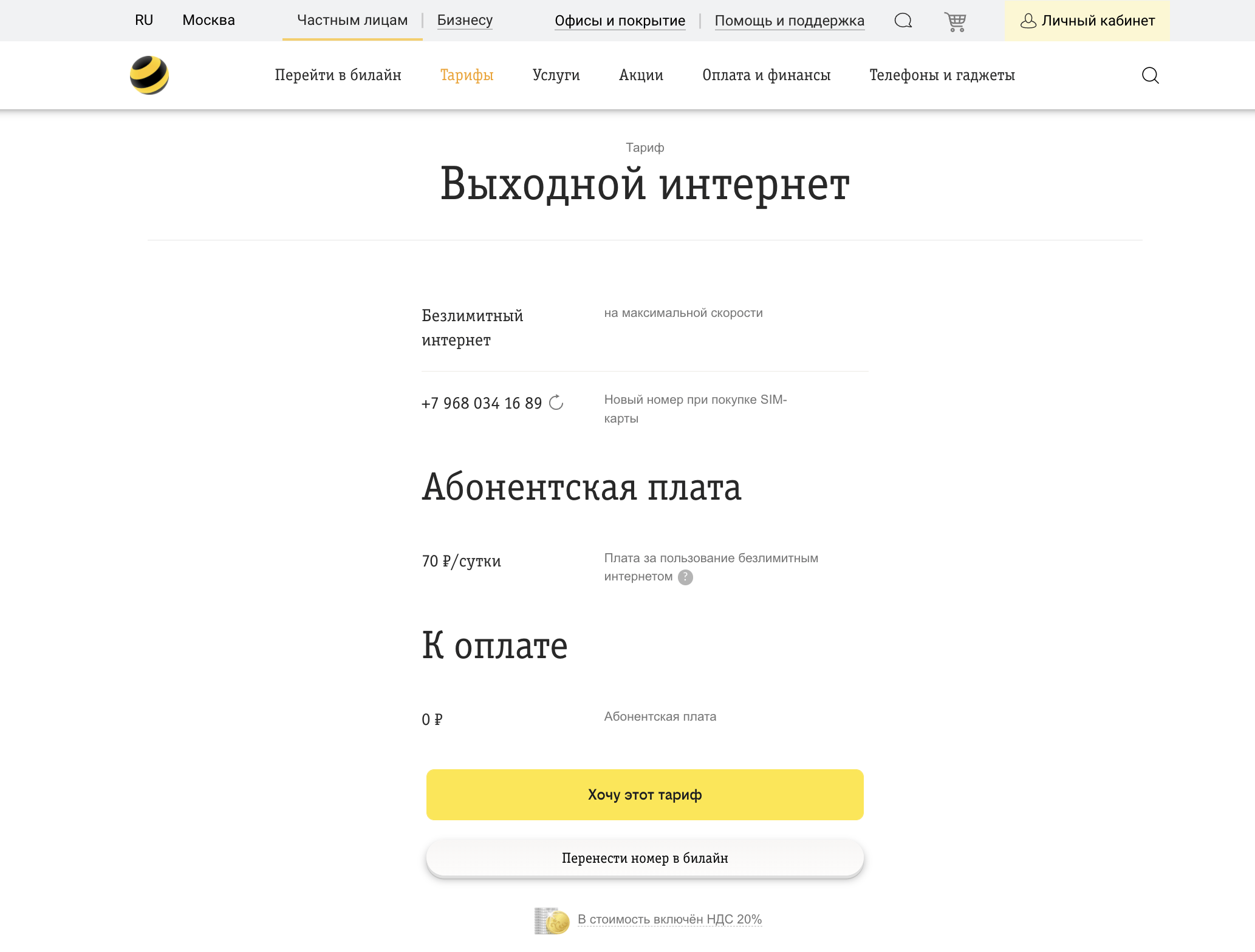The height and width of the screenshot is (952, 1255).
Task: Open the Услуги menu item
Action: coord(556,75)
